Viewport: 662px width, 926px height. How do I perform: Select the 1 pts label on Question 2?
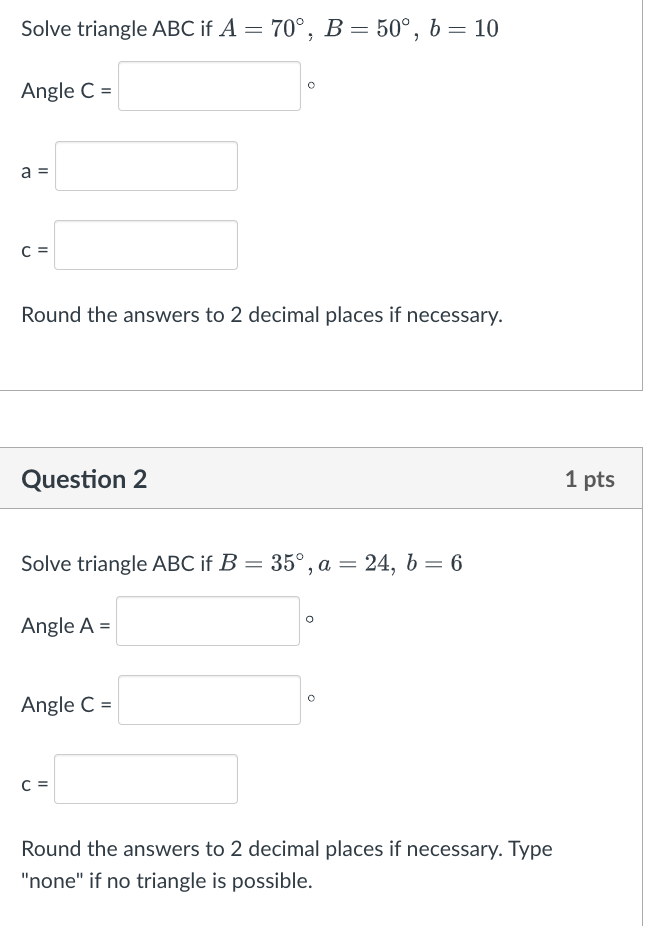tap(589, 479)
